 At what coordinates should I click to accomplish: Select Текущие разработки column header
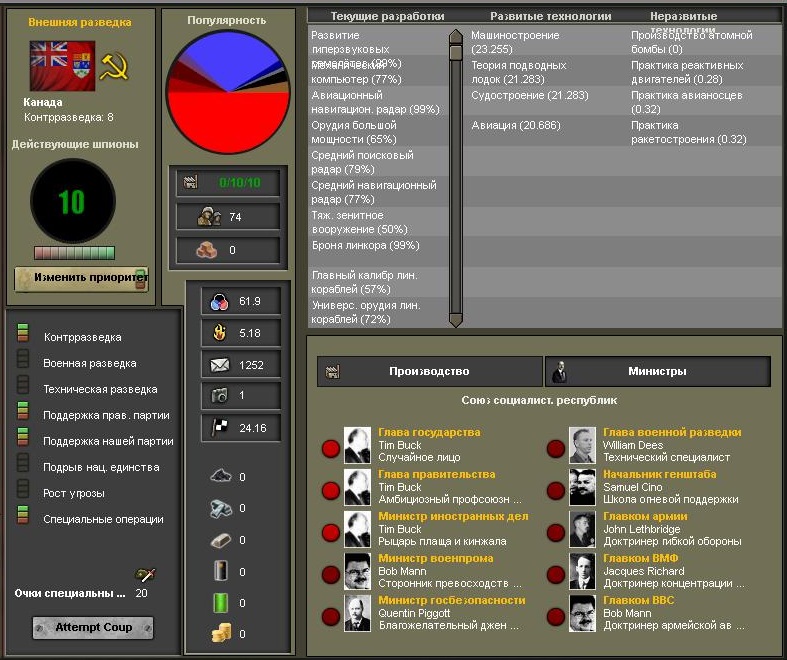click(x=387, y=16)
